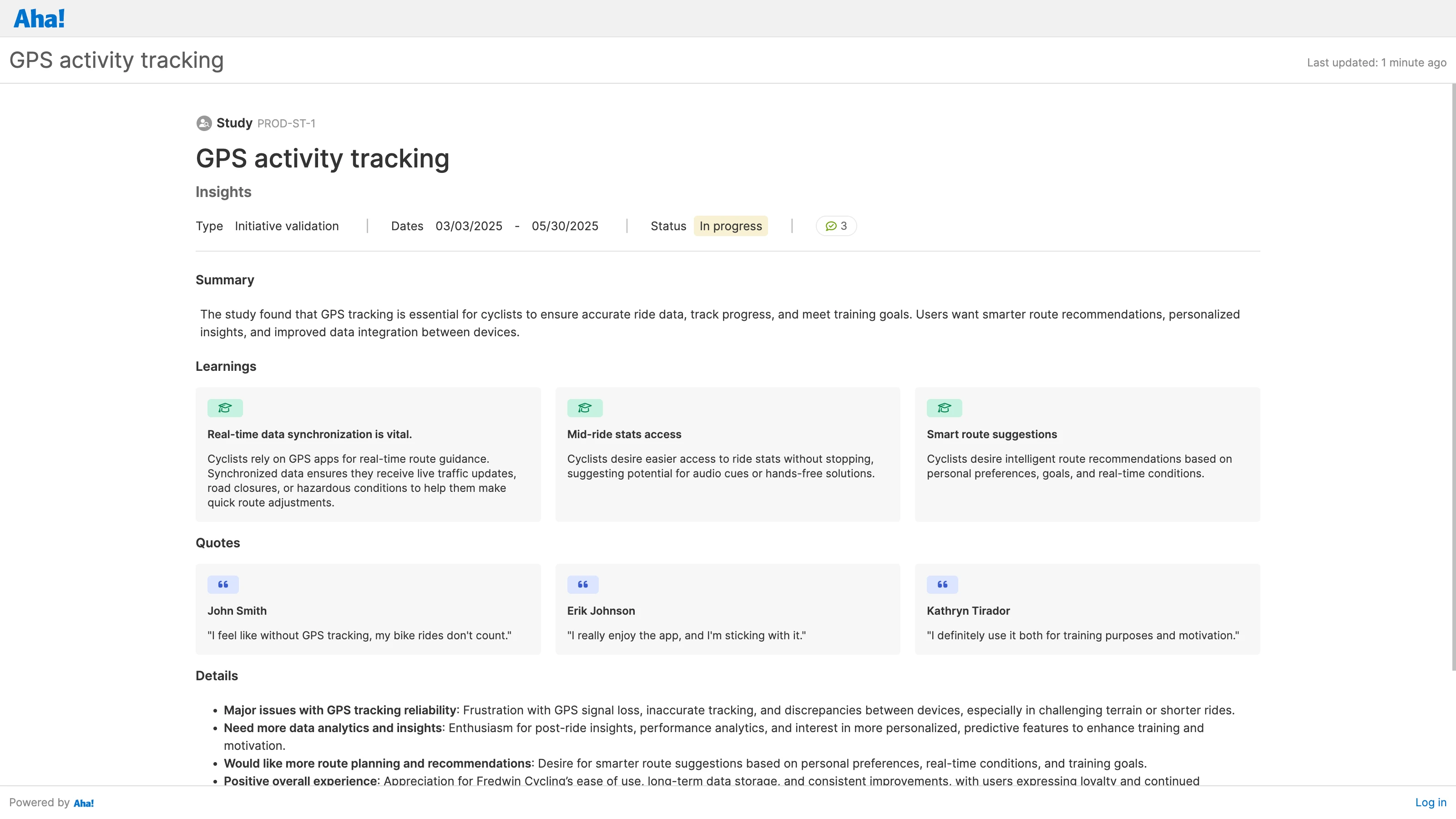This screenshot has width=1456, height=819.
Task: Click the Powered by Aha! link
Action: [51, 802]
